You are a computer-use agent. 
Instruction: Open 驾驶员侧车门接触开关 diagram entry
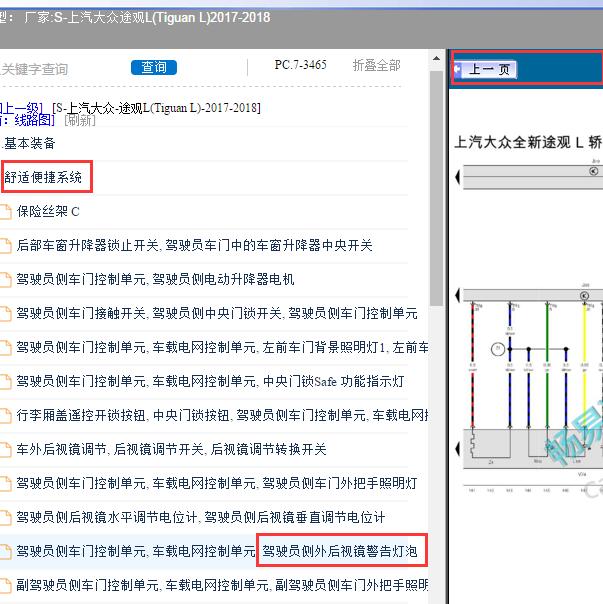(217, 313)
